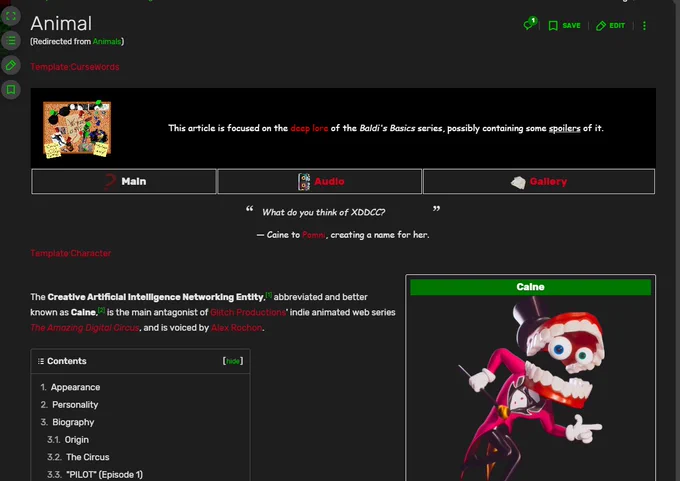Click the green Caine infobox header
Screen dimensions: 680x481
530,287
